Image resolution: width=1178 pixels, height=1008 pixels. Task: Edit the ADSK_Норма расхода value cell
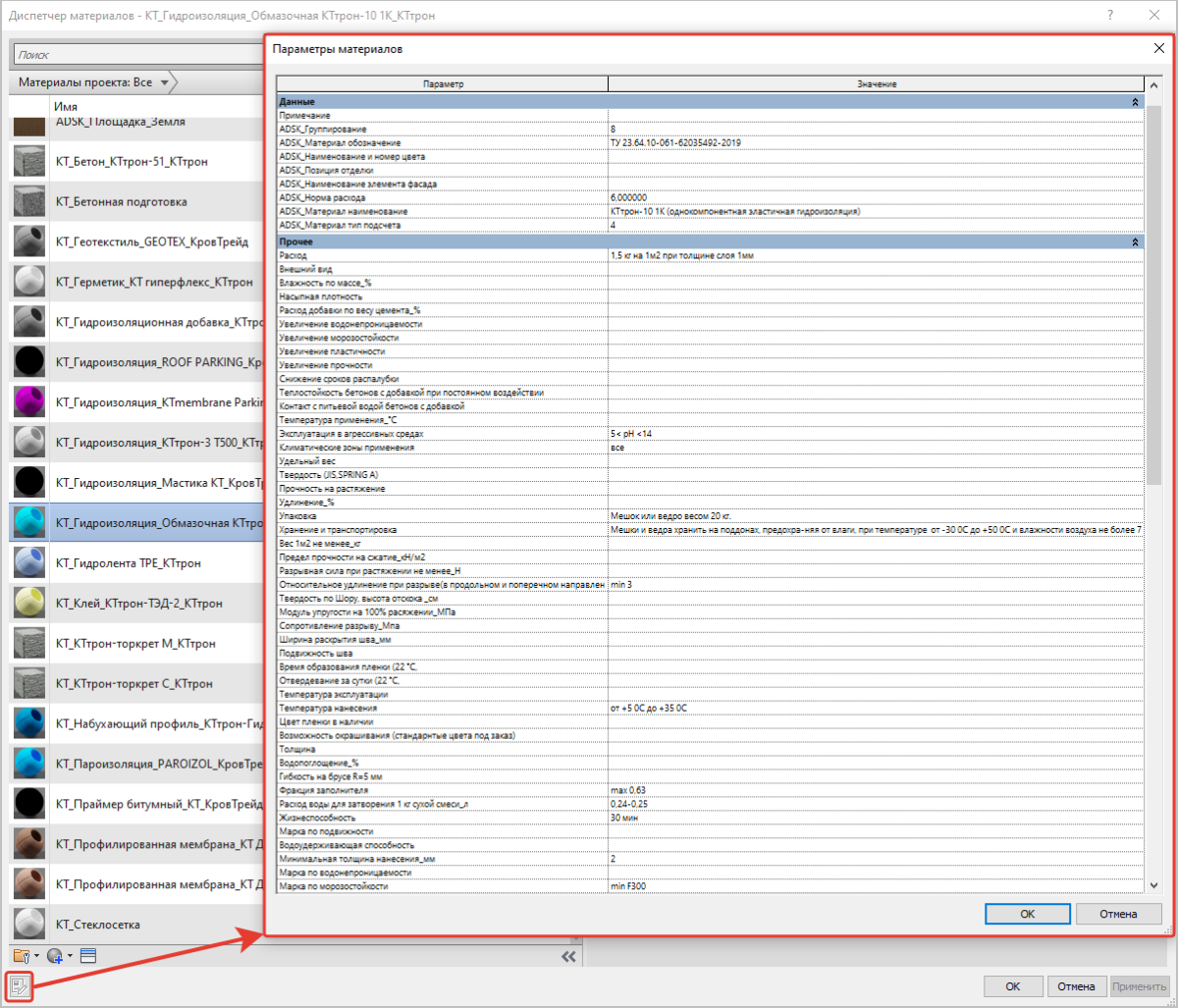874,197
